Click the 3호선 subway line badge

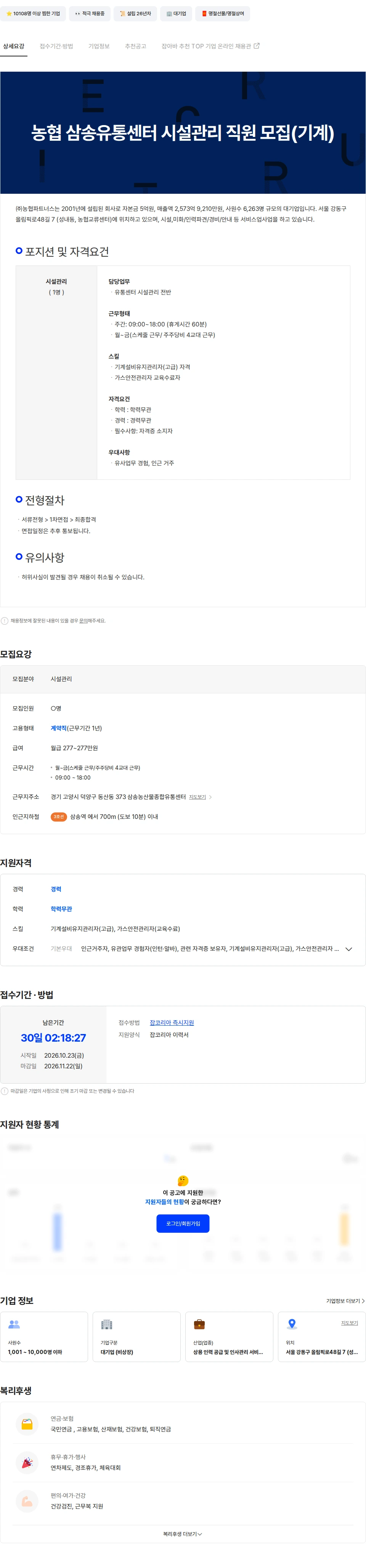(x=58, y=817)
